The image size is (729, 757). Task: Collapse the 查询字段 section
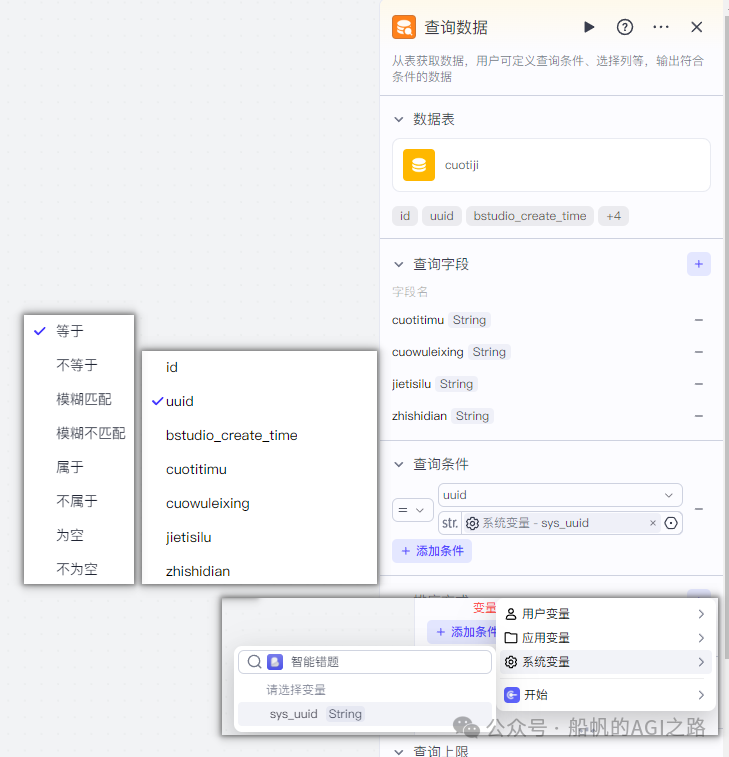[399, 264]
